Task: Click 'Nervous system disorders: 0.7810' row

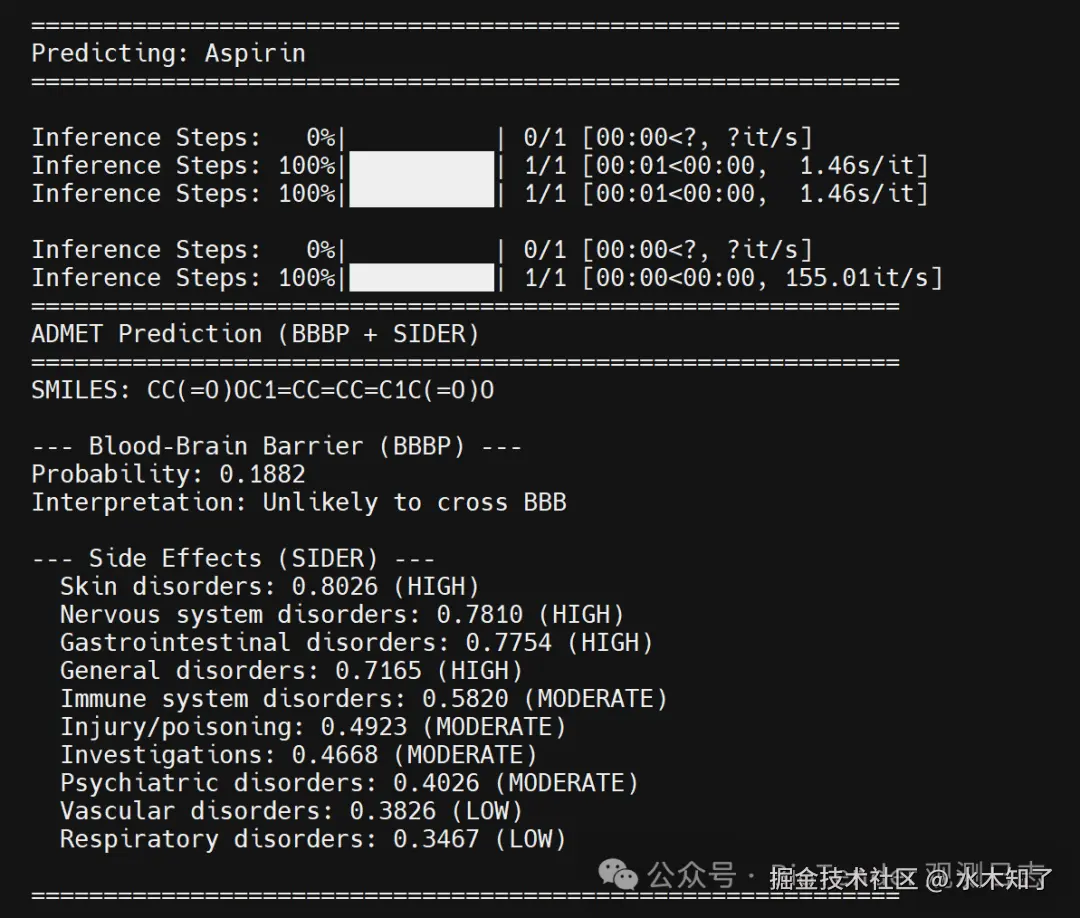Action: click(342, 614)
